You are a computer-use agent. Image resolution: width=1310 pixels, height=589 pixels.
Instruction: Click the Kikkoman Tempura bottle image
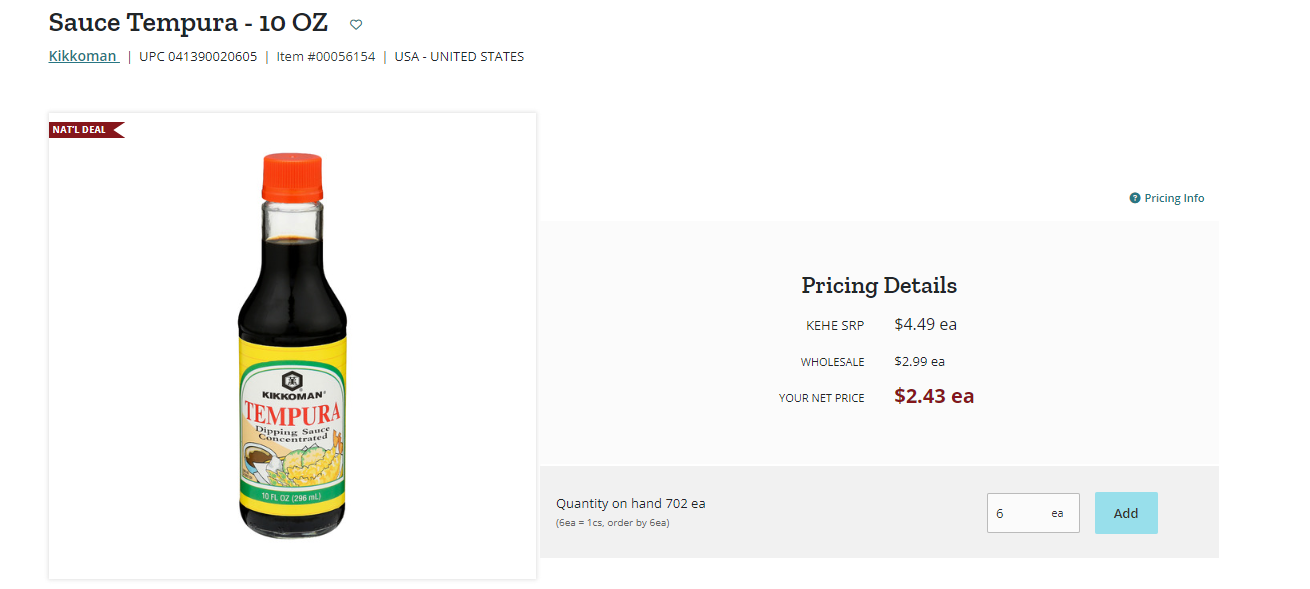pyautogui.click(x=292, y=346)
